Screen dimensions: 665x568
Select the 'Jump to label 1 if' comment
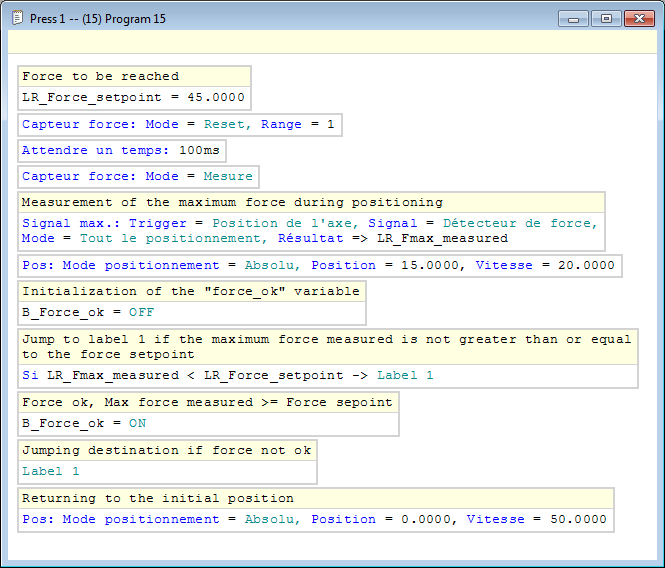328,347
